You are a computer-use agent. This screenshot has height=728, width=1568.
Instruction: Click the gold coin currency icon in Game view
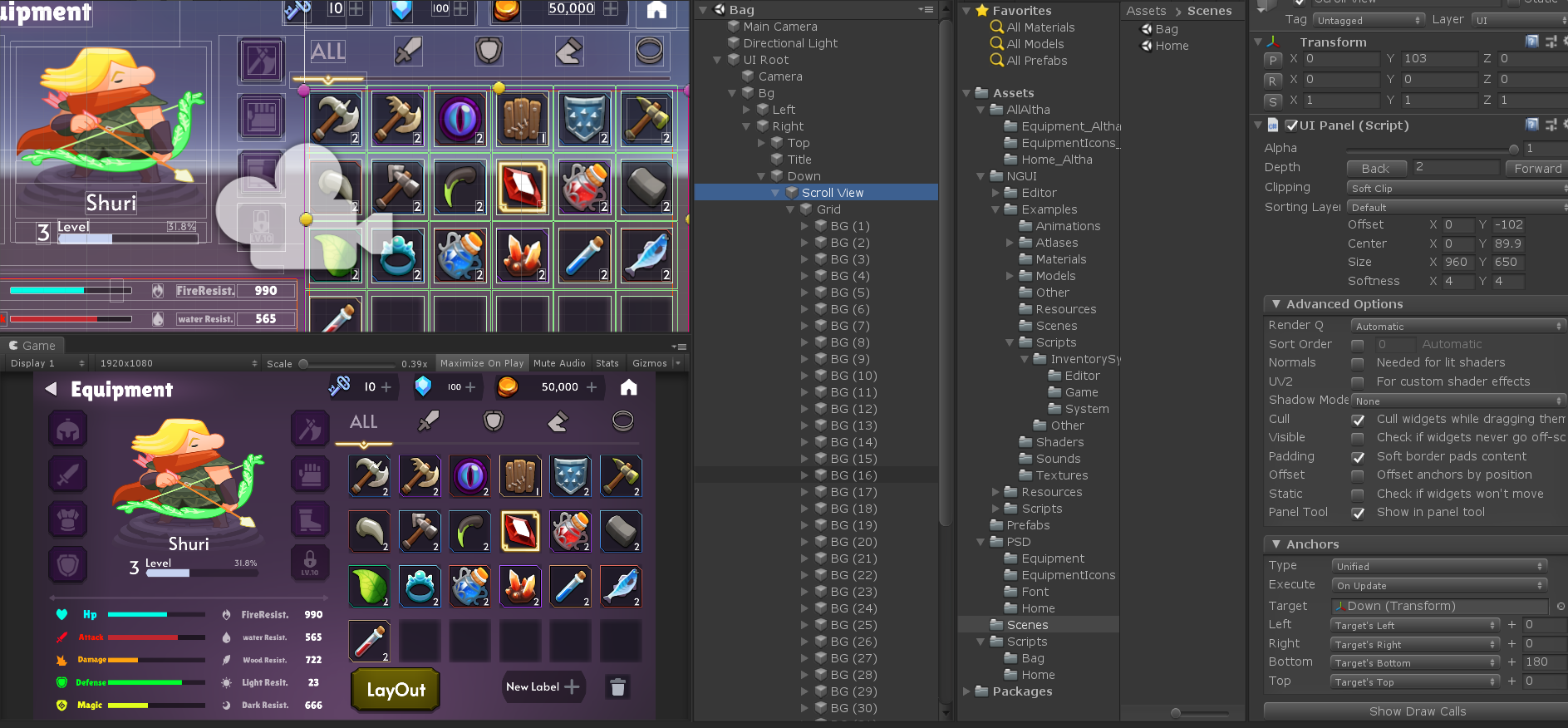[x=508, y=386]
